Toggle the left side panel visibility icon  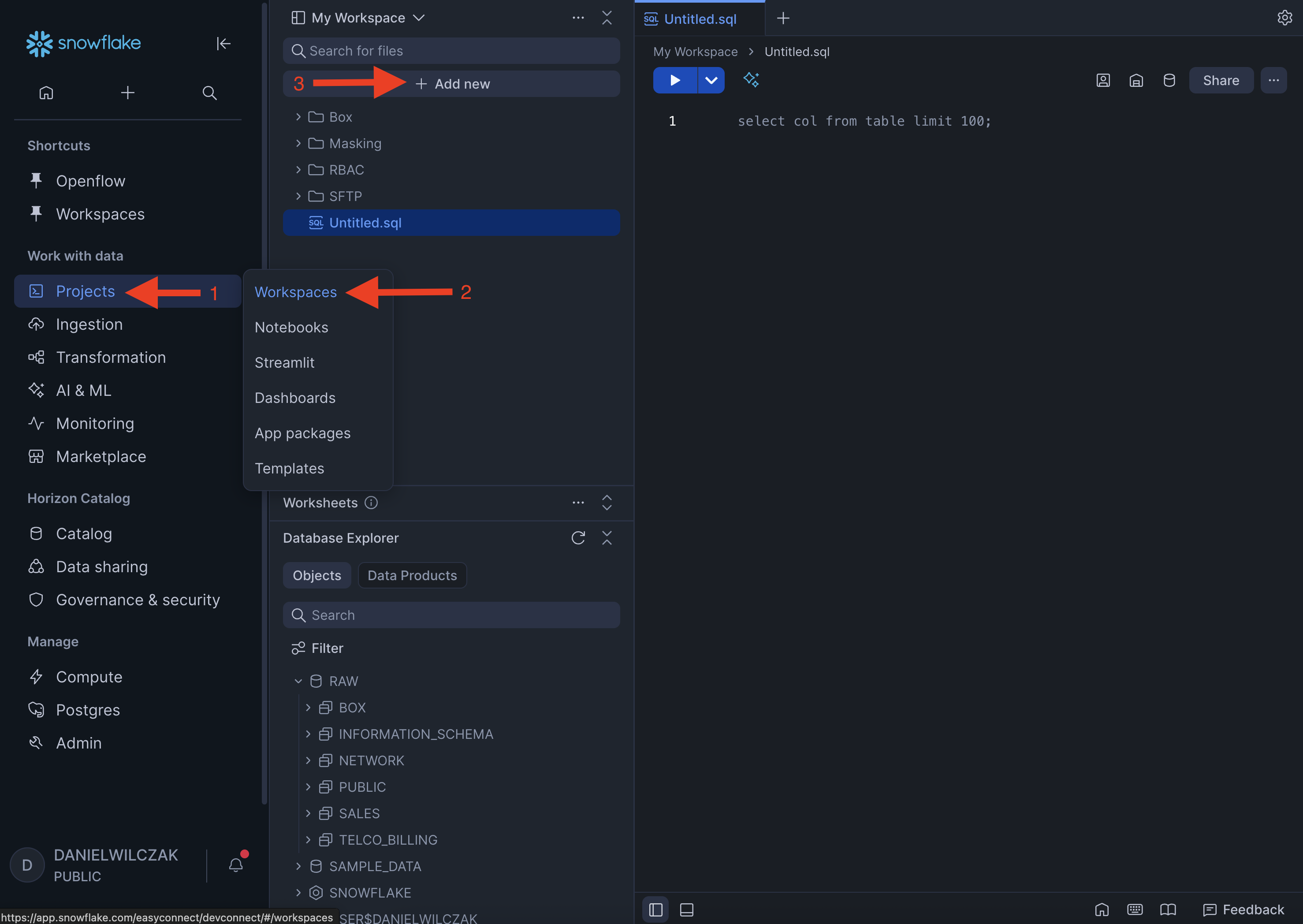click(x=655, y=909)
